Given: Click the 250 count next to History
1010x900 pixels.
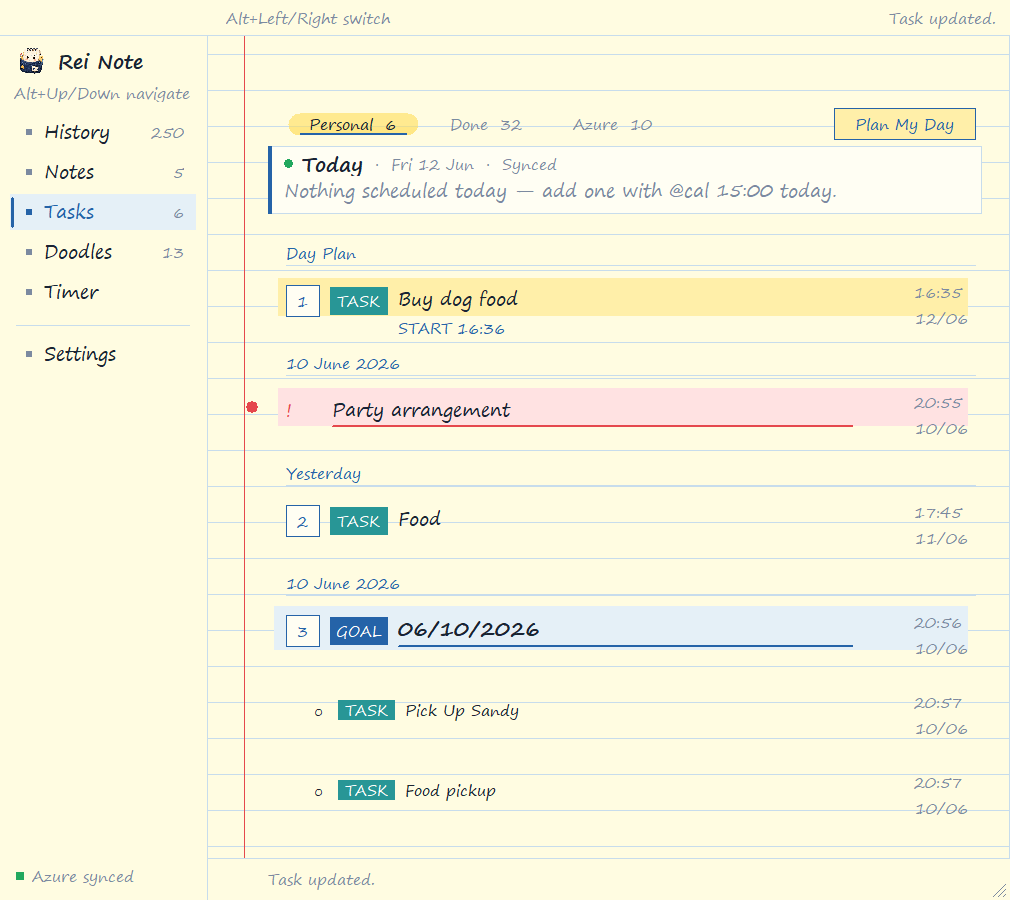Looking at the screenshot, I should pos(167,133).
